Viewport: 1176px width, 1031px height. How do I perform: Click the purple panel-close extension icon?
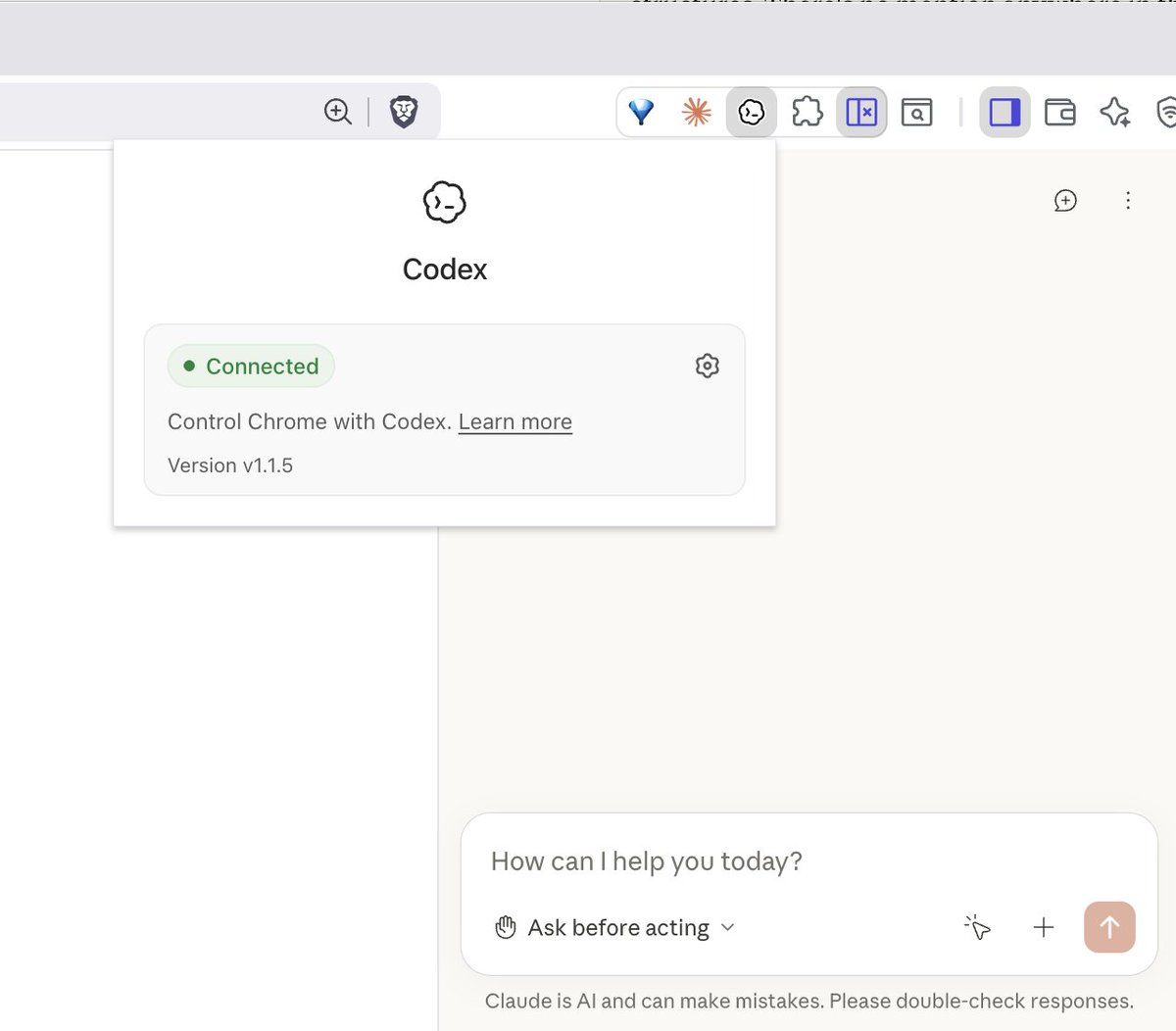861,112
